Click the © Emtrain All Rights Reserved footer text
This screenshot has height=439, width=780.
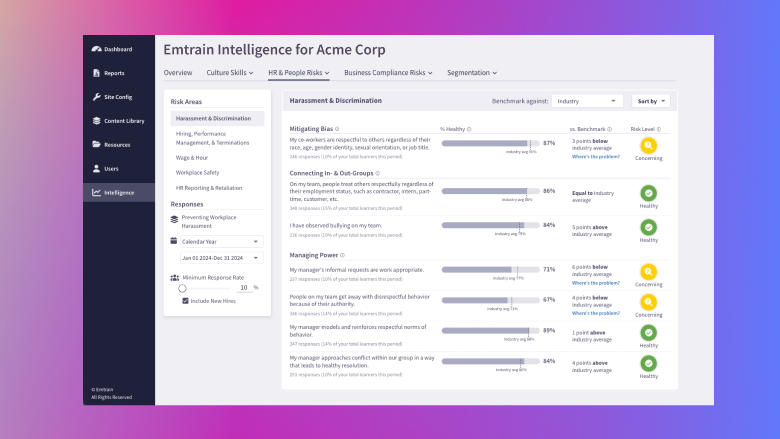pyautogui.click(x=111, y=393)
